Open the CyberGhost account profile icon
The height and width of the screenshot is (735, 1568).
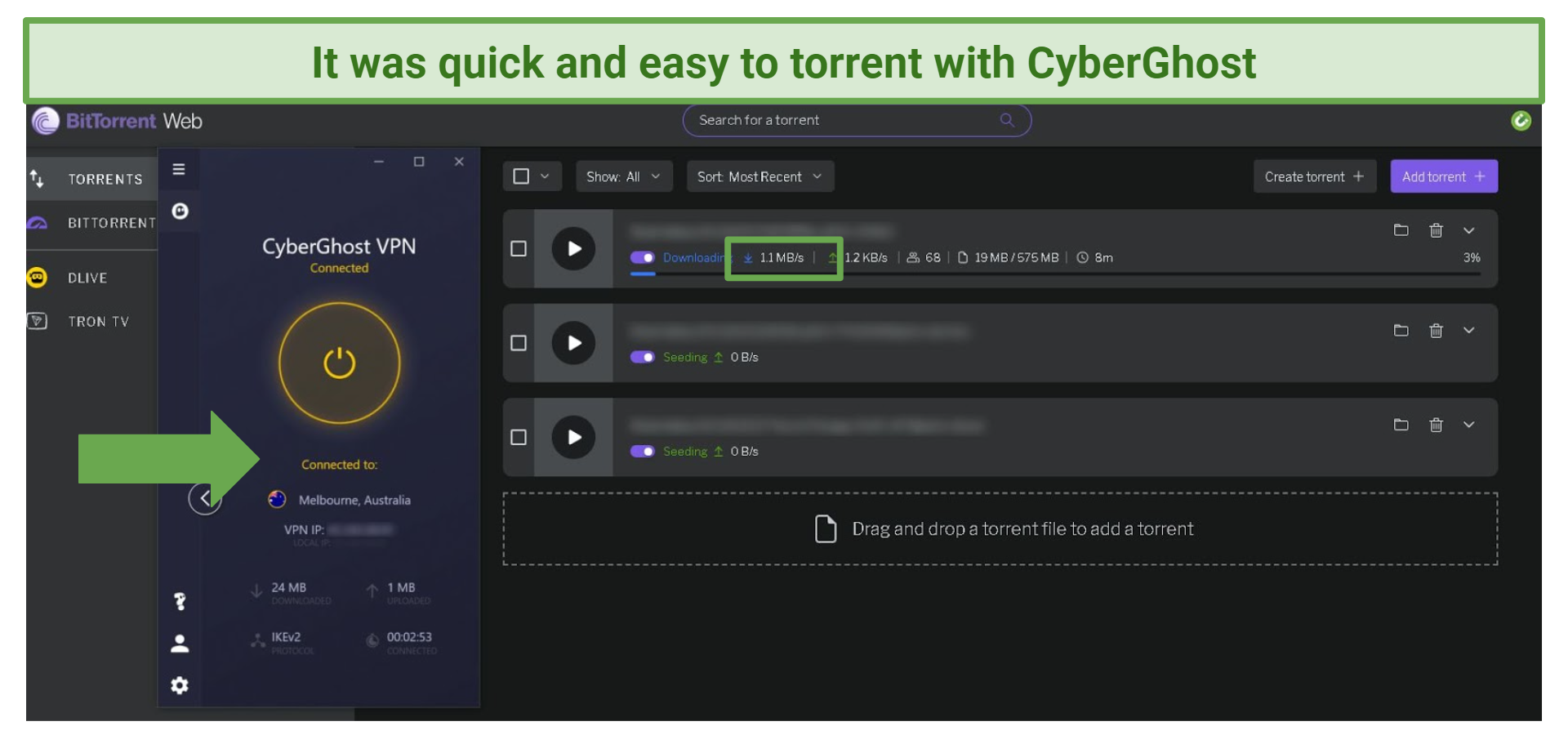coord(180,644)
